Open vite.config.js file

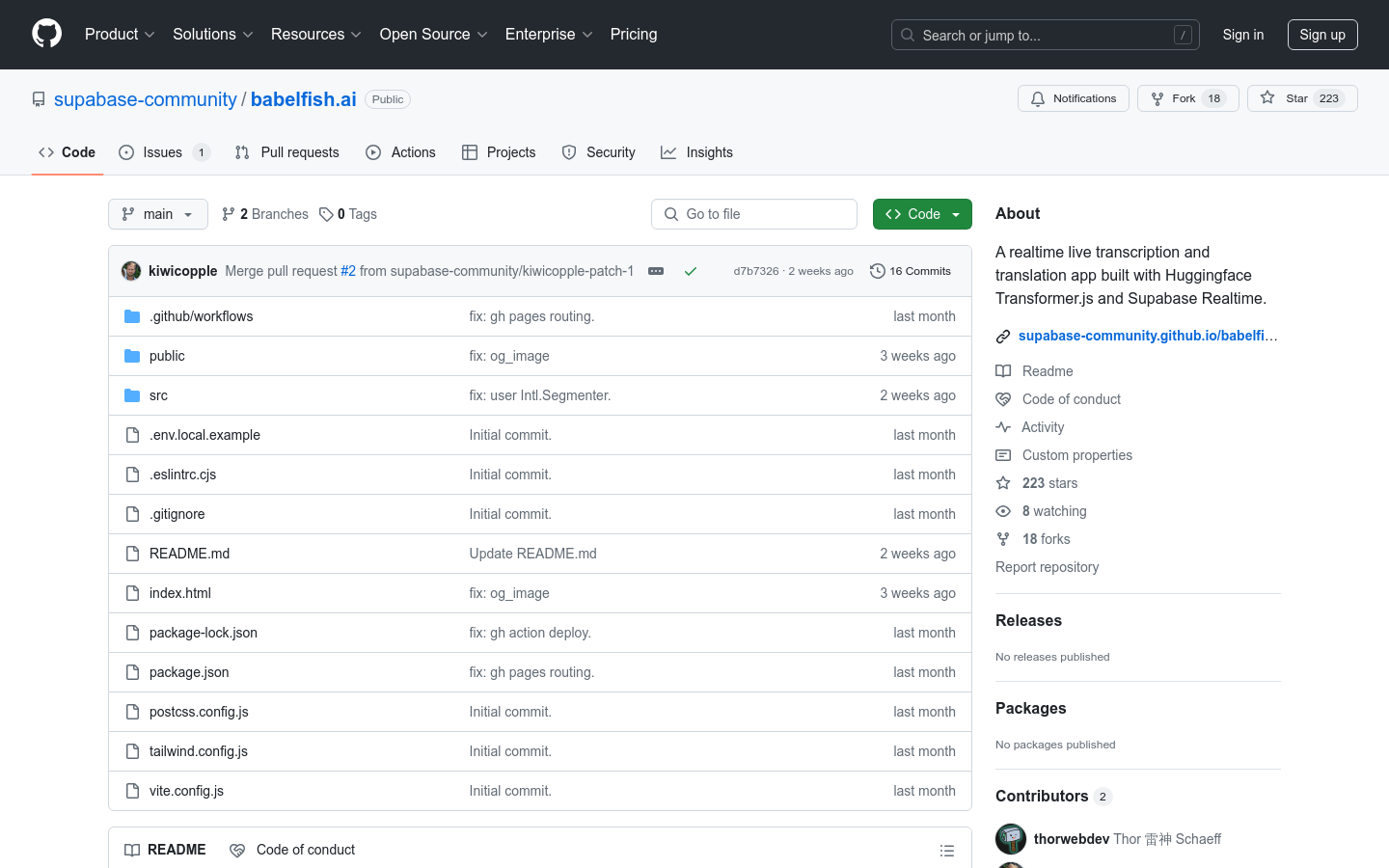point(186,791)
